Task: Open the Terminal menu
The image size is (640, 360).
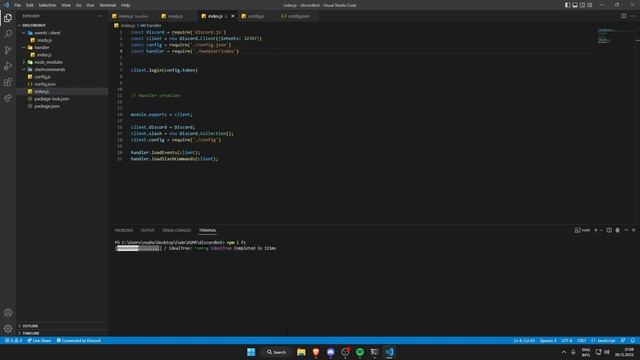Action: tap(108, 5)
